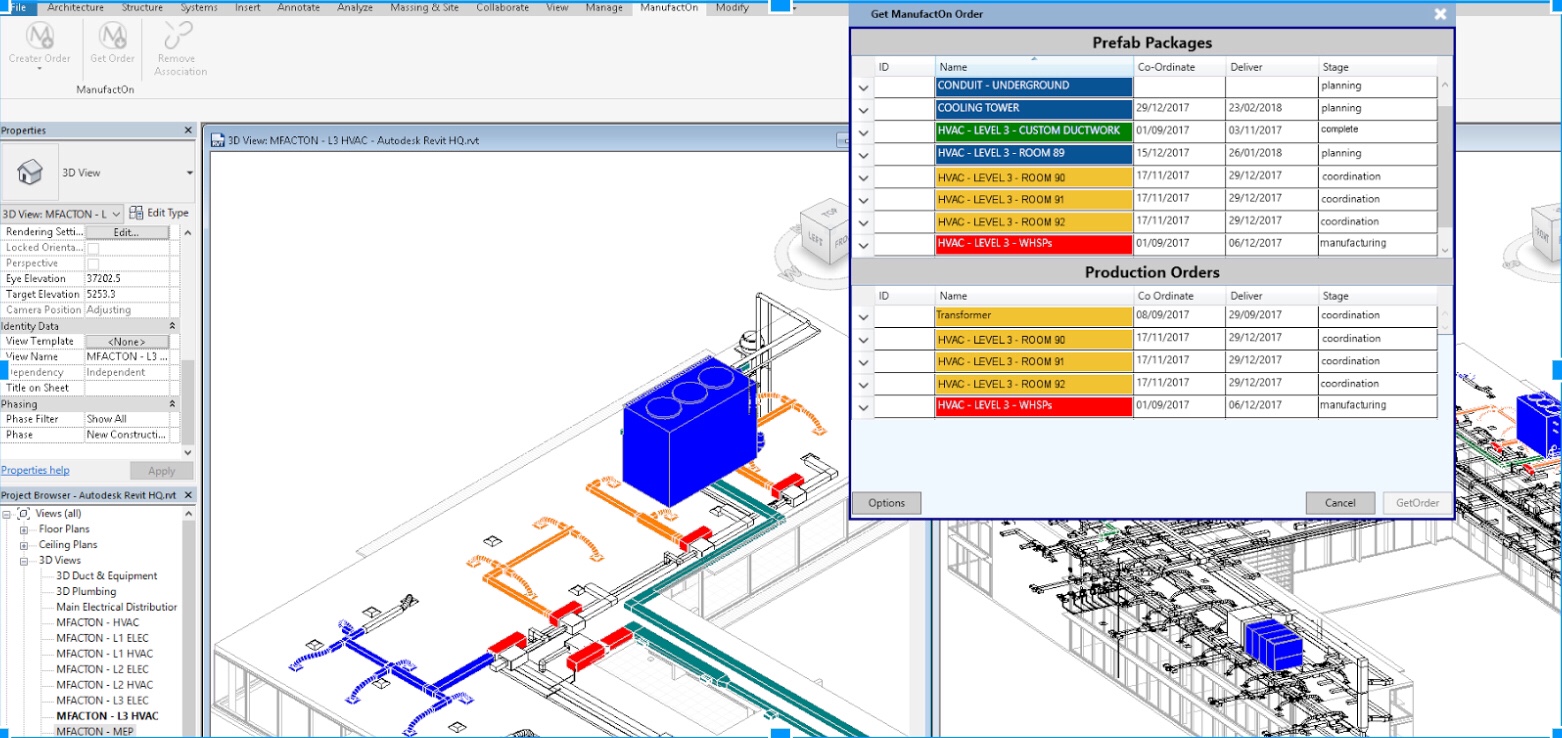
Task: Open the Creater Order dropdown arrow
Action: 40,69
